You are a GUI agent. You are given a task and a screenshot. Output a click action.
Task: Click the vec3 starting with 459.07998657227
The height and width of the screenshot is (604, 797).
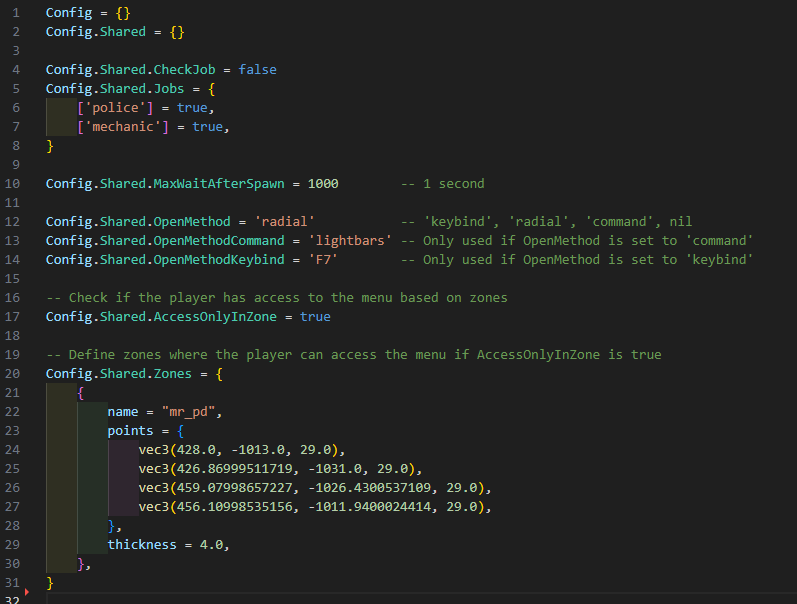(x=311, y=488)
